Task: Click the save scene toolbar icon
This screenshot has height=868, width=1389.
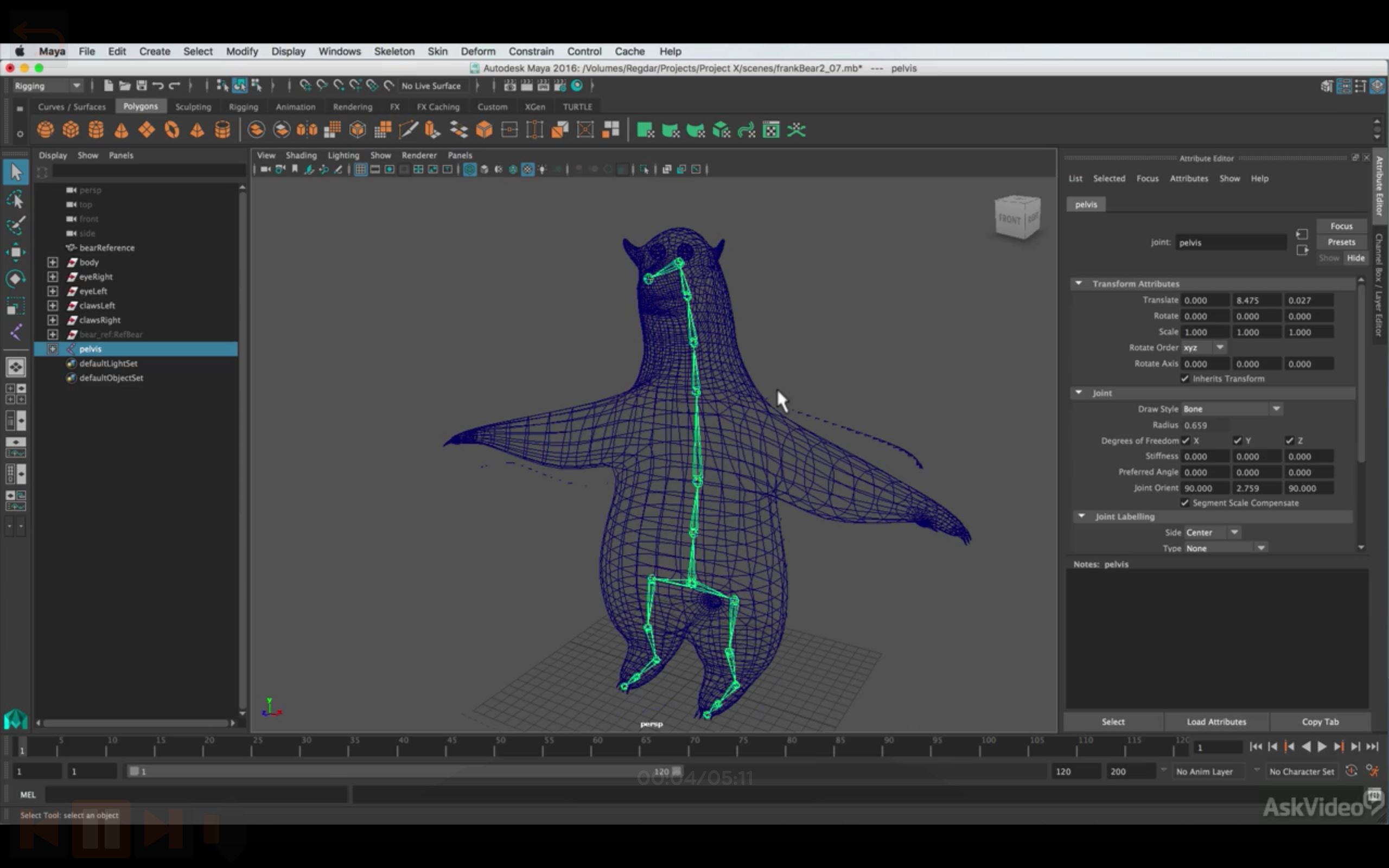Action: [x=141, y=86]
